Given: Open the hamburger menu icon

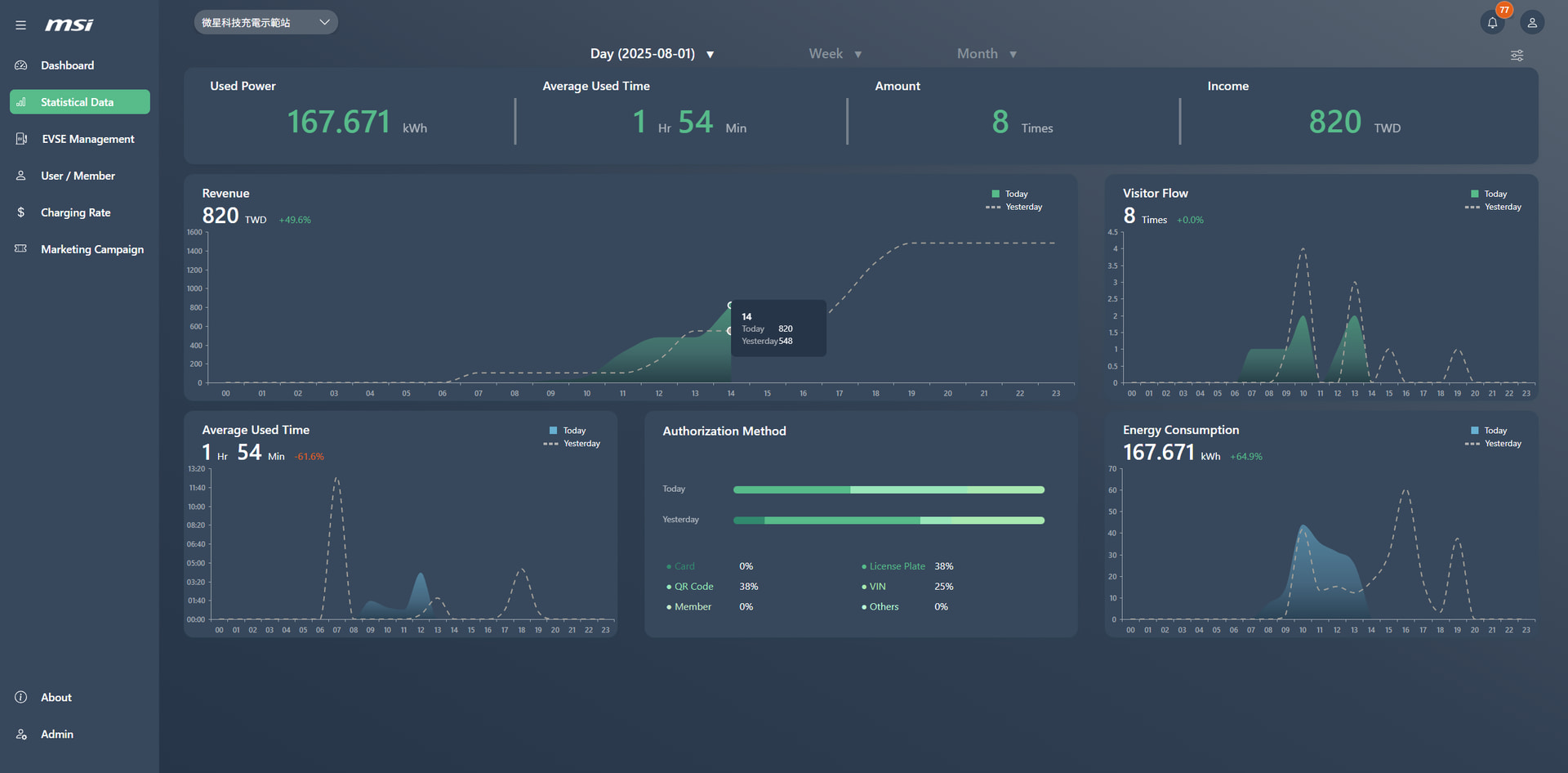Looking at the screenshot, I should (20, 25).
